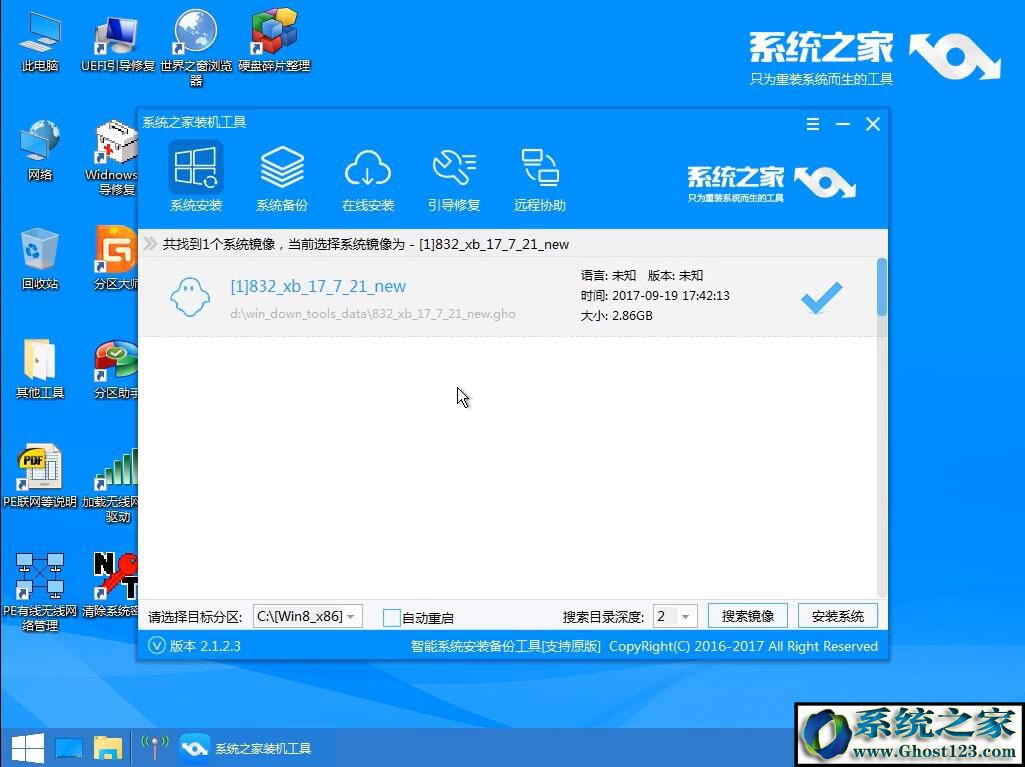
Task: Click 系统之家装机工具 taskbar button
Action: (x=247, y=748)
